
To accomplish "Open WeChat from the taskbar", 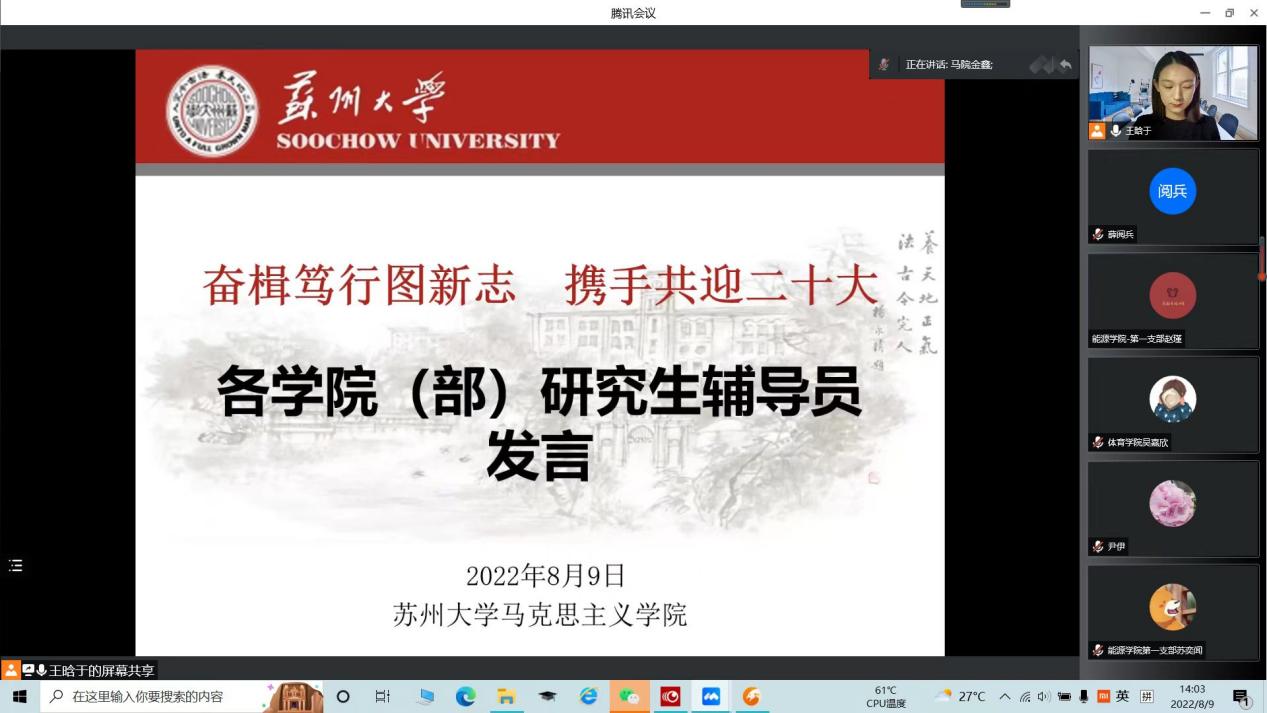I will [629, 696].
